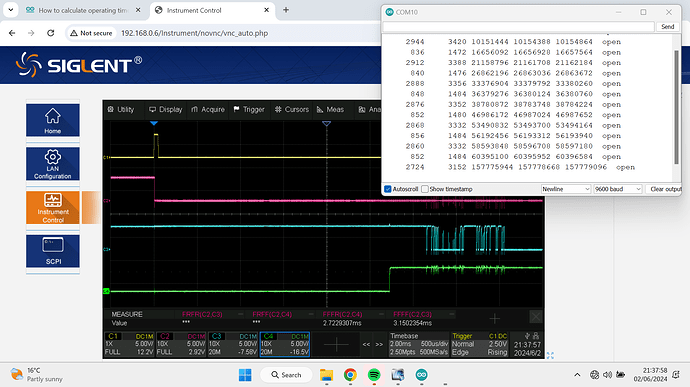Select the C3 channel box

pyautogui.click(x=233, y=344)
